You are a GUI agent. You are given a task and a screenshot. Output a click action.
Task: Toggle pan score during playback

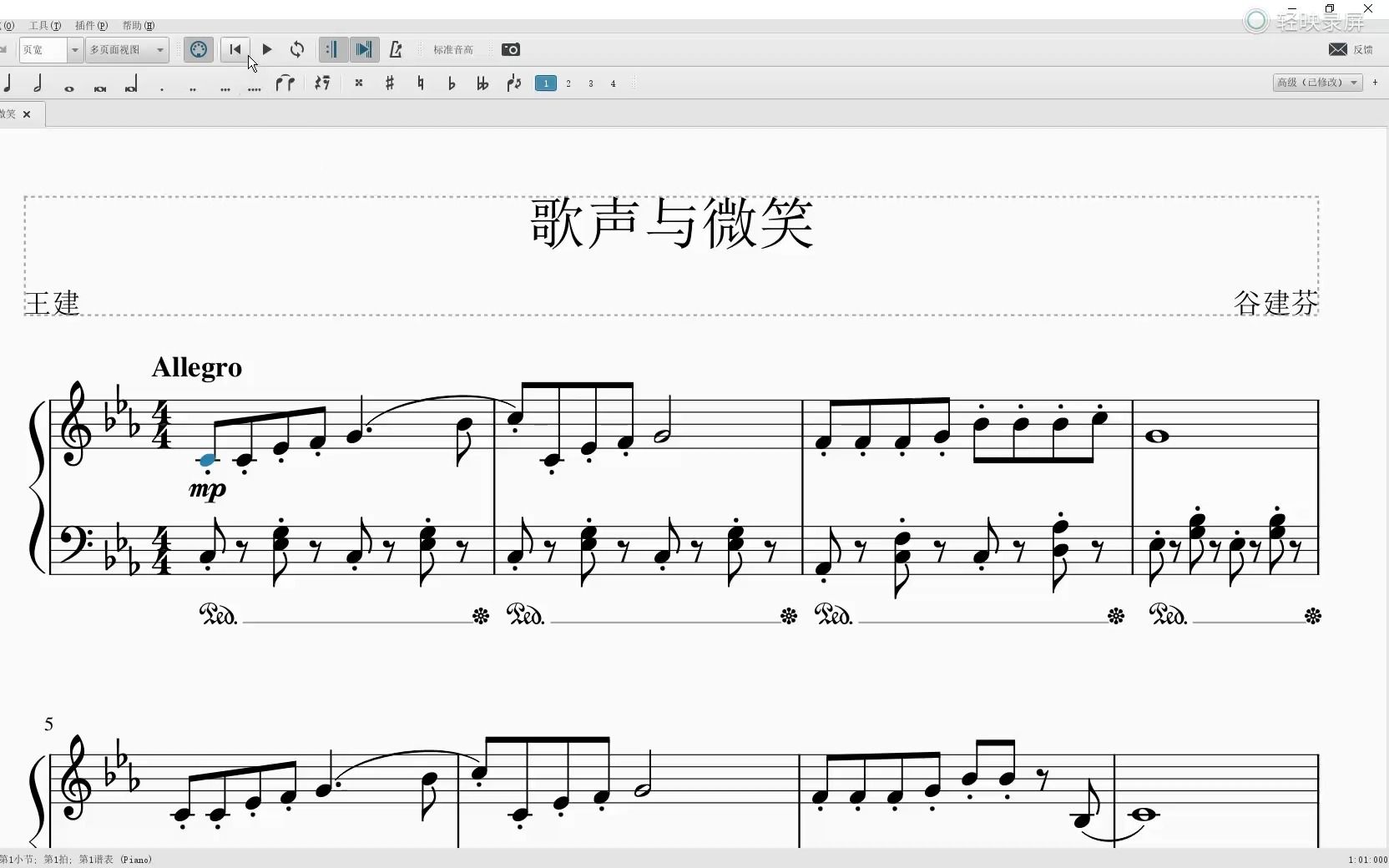coord(365,49)
